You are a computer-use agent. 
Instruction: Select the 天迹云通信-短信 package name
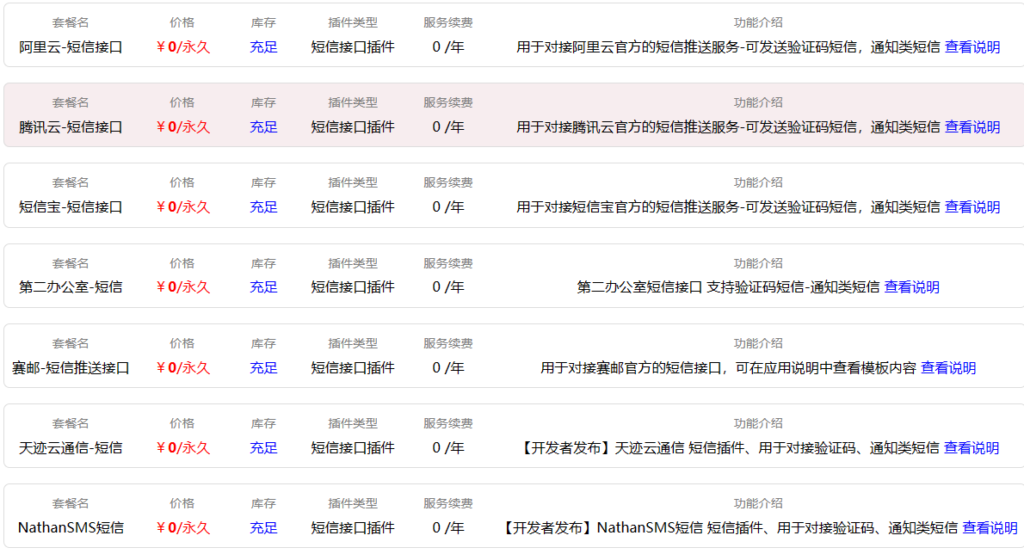click(71, 448)
